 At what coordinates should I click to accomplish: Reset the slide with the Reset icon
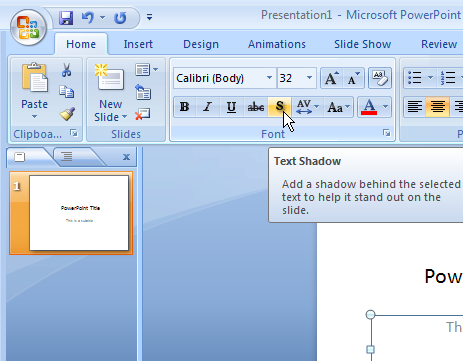click(x=143, y=92)
